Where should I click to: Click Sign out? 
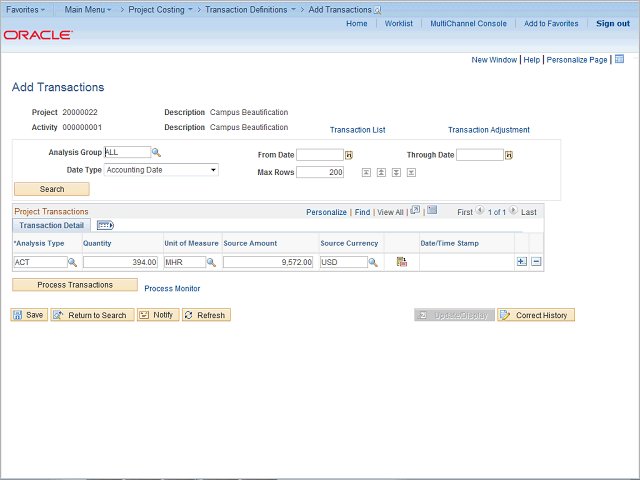click(613, 24)
